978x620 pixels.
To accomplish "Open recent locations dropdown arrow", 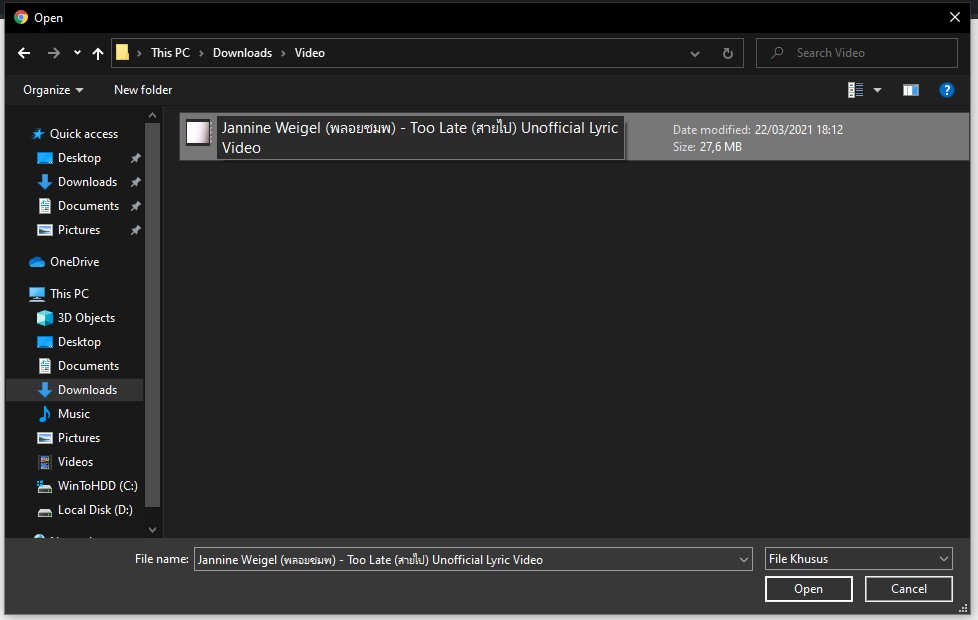I will [77, 53].
